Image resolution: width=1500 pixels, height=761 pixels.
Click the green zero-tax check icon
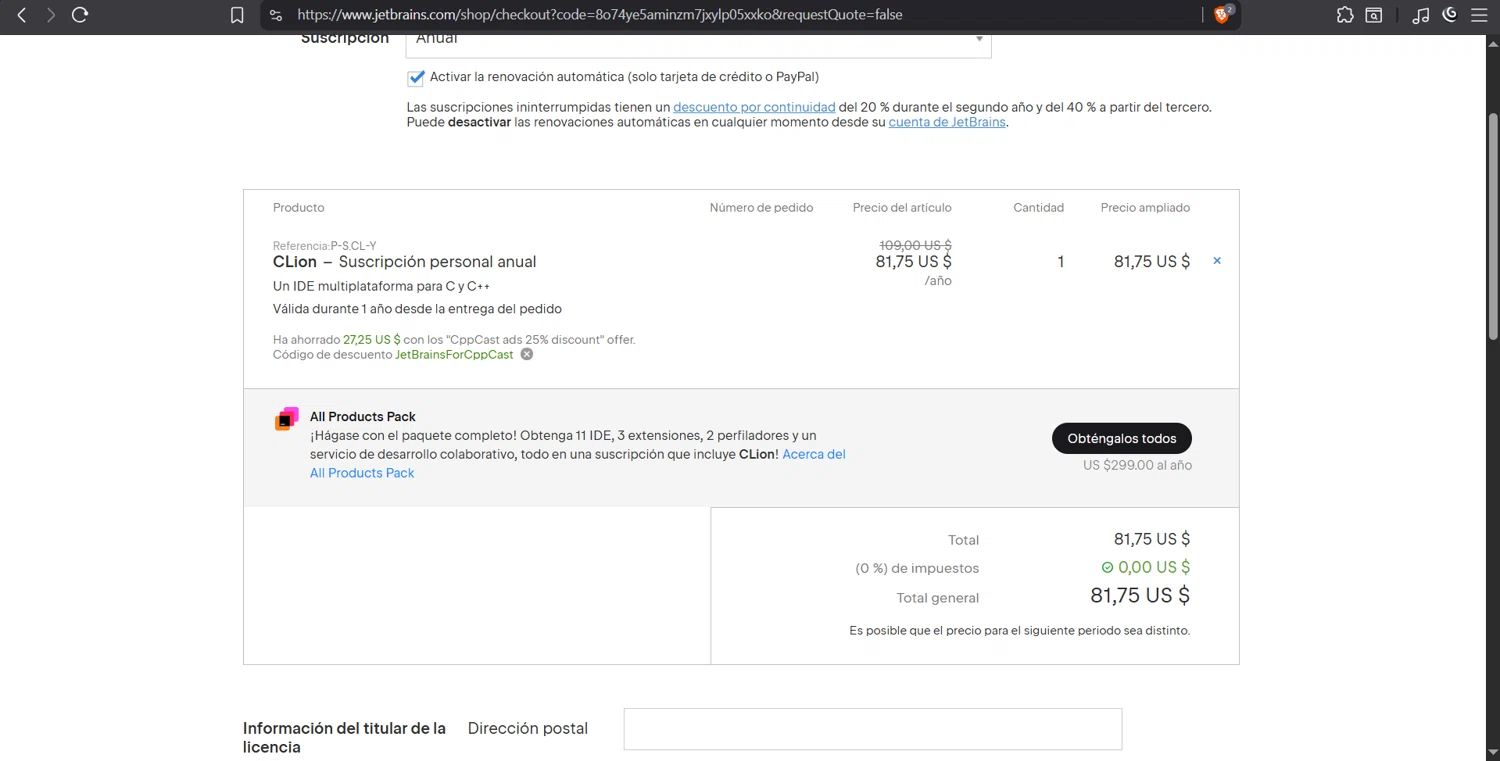point(1107,567)
